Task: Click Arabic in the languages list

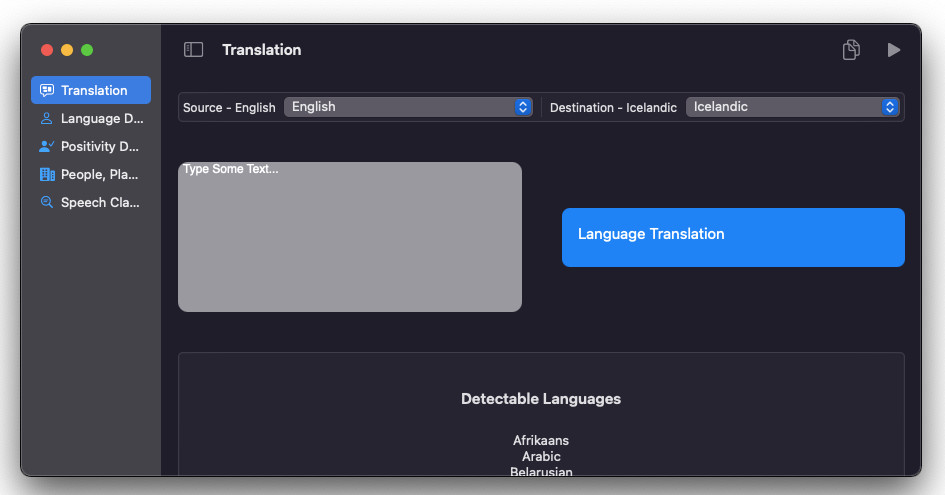Action: coord(541,456)
